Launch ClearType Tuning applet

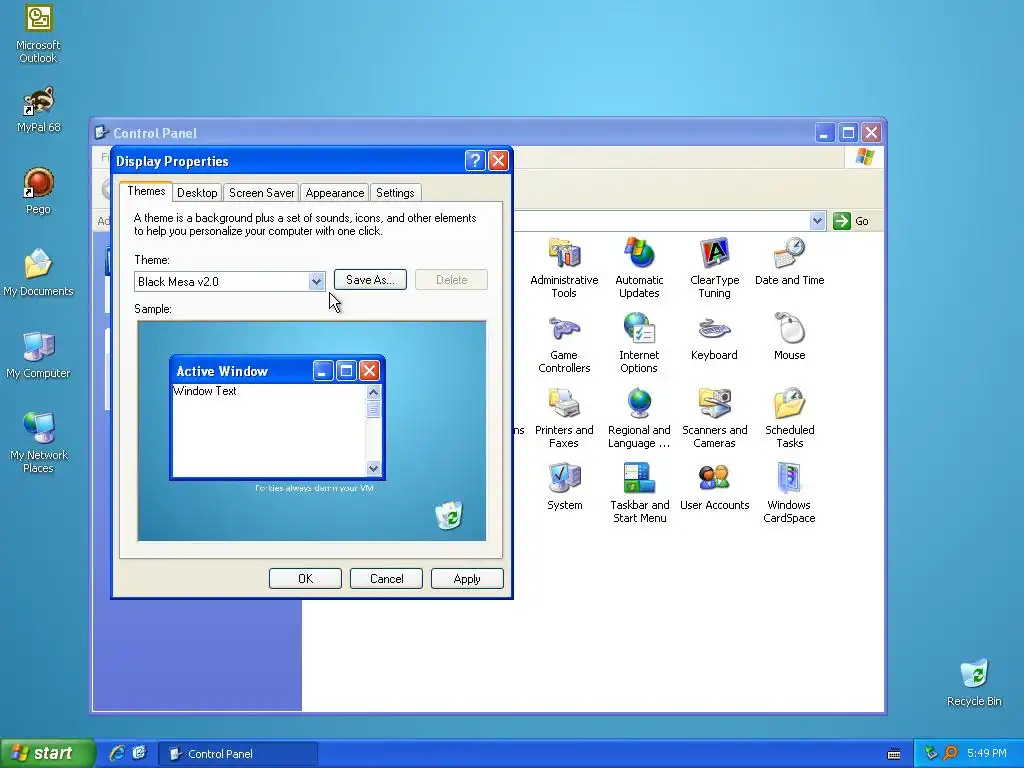[x=714, y=268]
